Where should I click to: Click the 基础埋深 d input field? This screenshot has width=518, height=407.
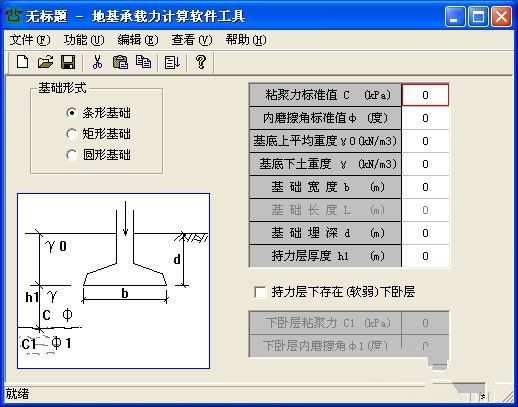[425, 233]
